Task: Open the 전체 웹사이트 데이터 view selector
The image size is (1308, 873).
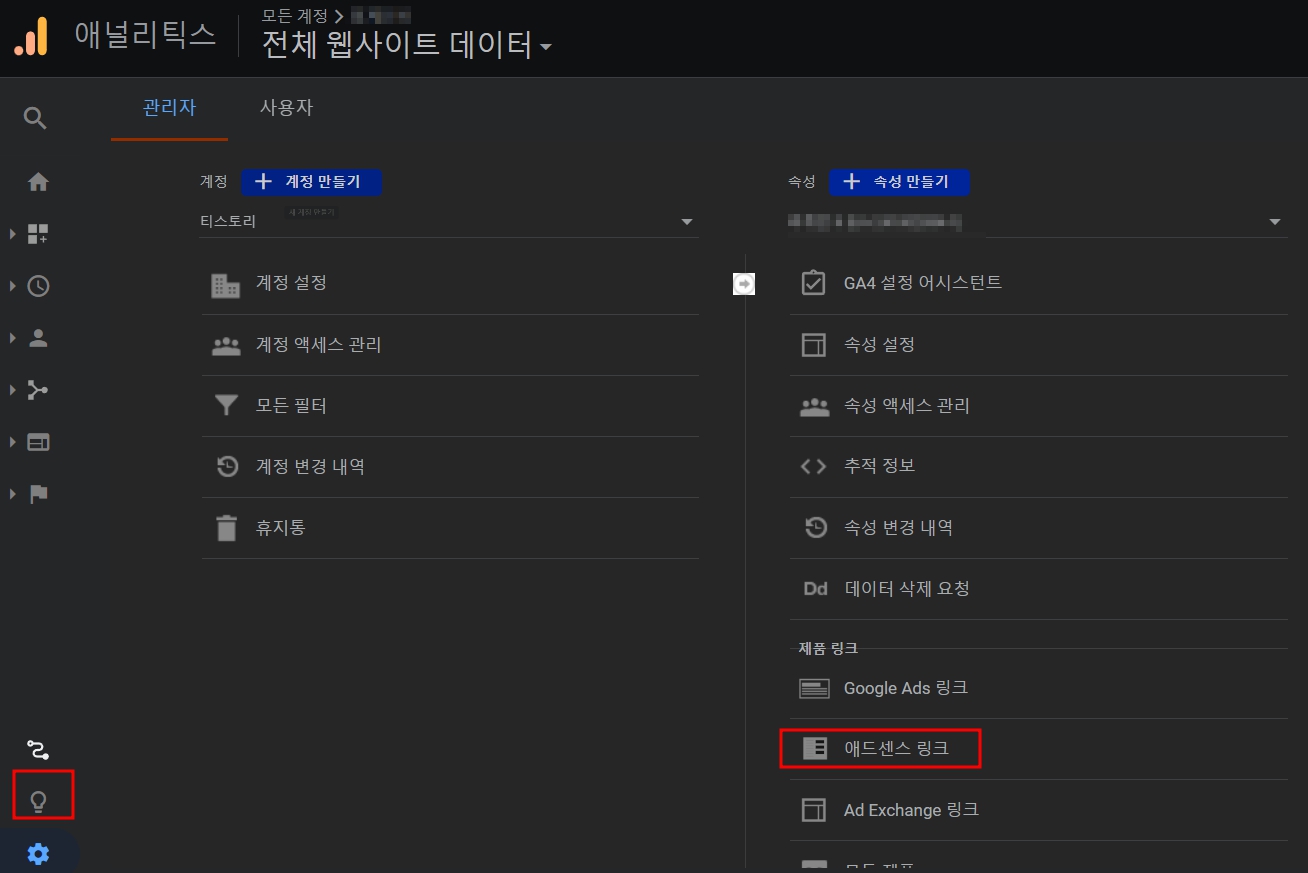Action: point(407,46)
